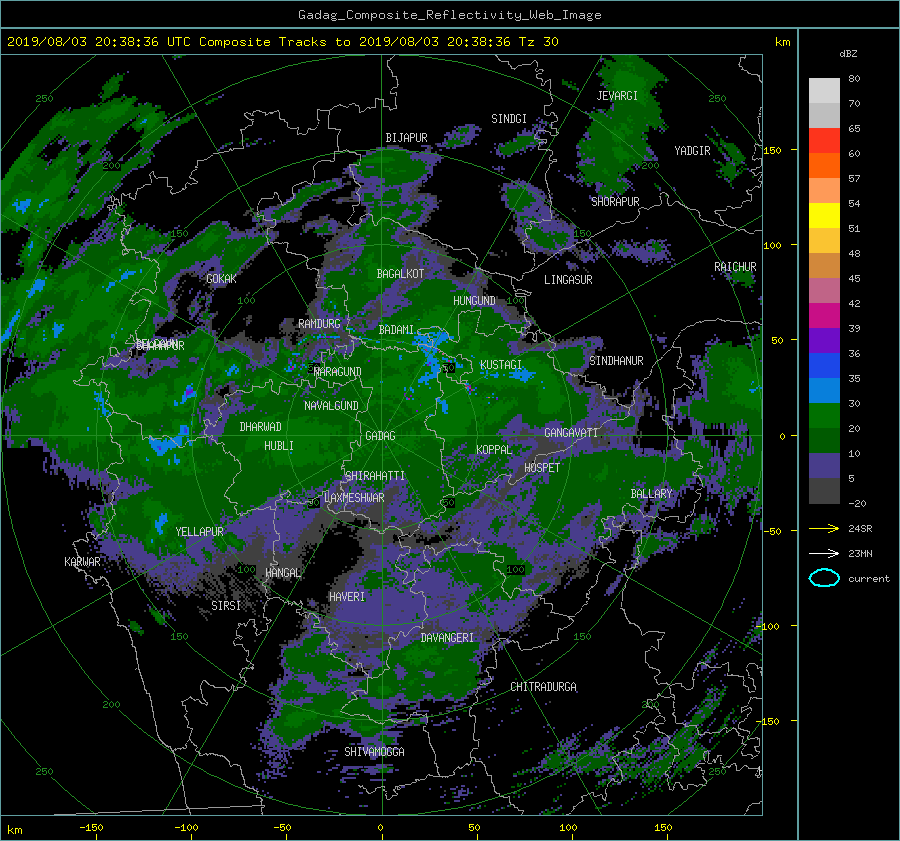Image resolution: width=900 pixels, height=841 pixels.
Task: Click the 20 dBZ green color swatch
Action: tap(824, 416)
